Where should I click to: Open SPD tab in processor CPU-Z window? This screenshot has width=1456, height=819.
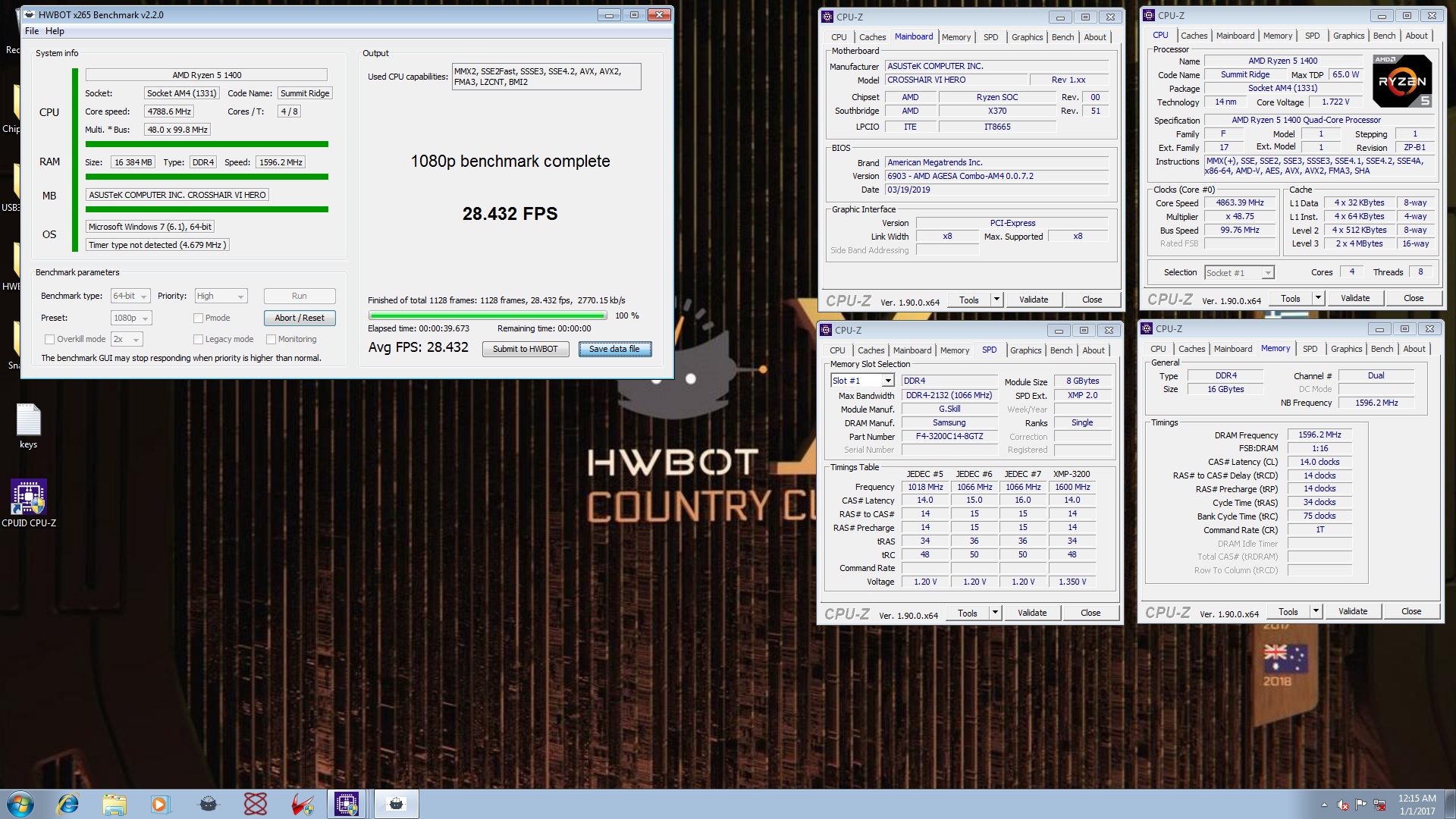(1312, 36)
